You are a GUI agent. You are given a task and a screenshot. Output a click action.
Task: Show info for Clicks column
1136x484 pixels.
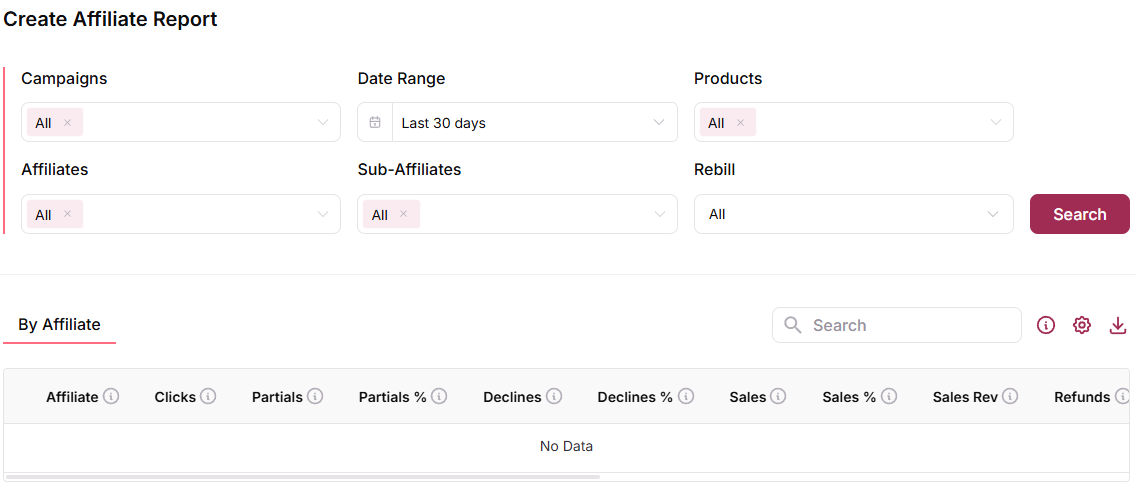pos(208,396)
